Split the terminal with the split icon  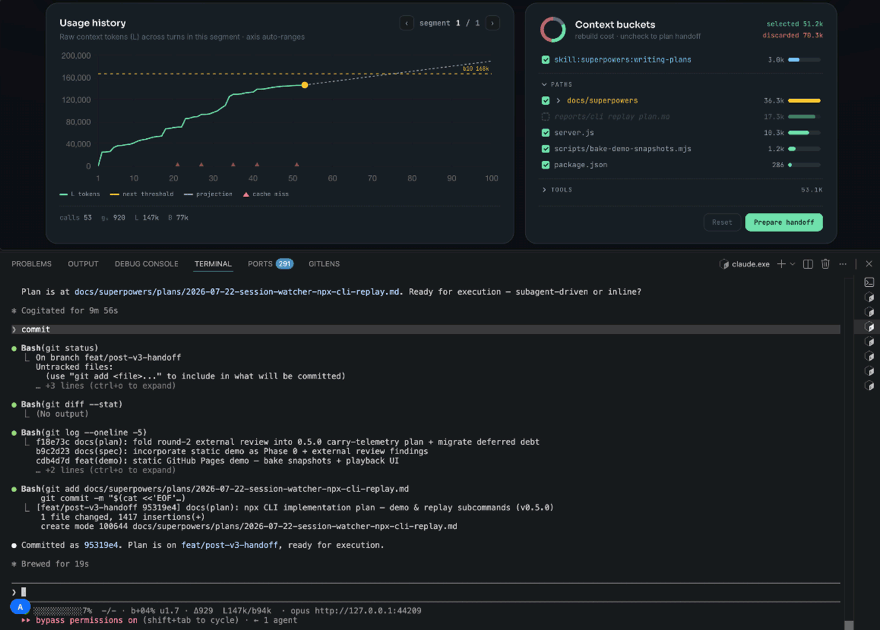pos(808,264)
